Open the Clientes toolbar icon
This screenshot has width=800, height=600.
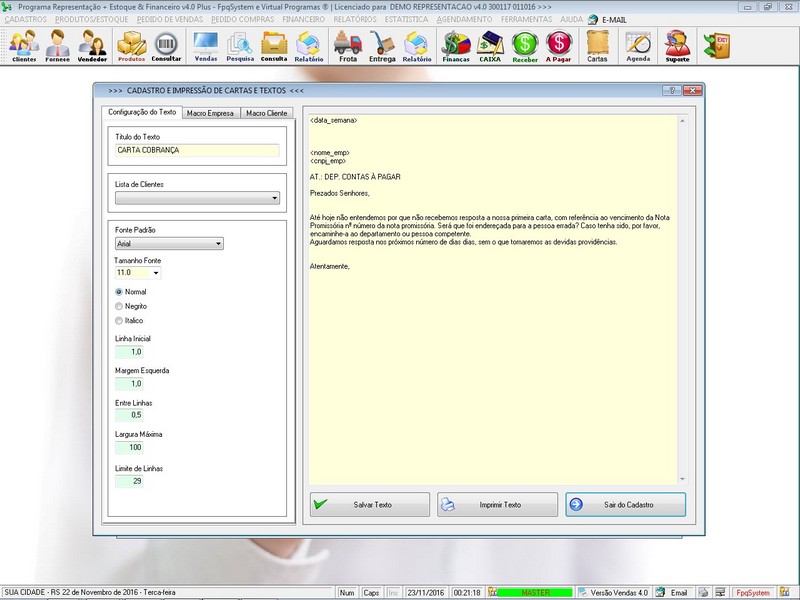coord(24,45)
